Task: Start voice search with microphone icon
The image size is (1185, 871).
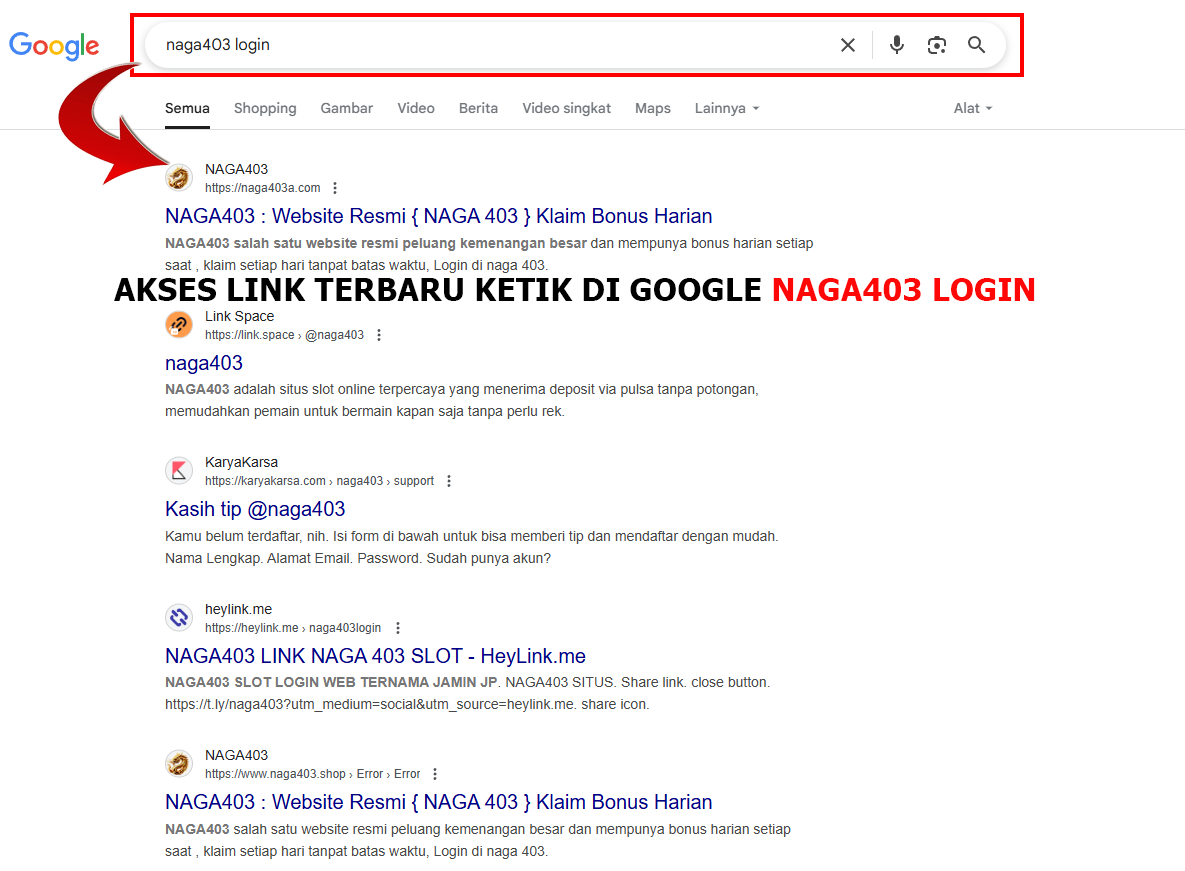Action: coord(896,45)
